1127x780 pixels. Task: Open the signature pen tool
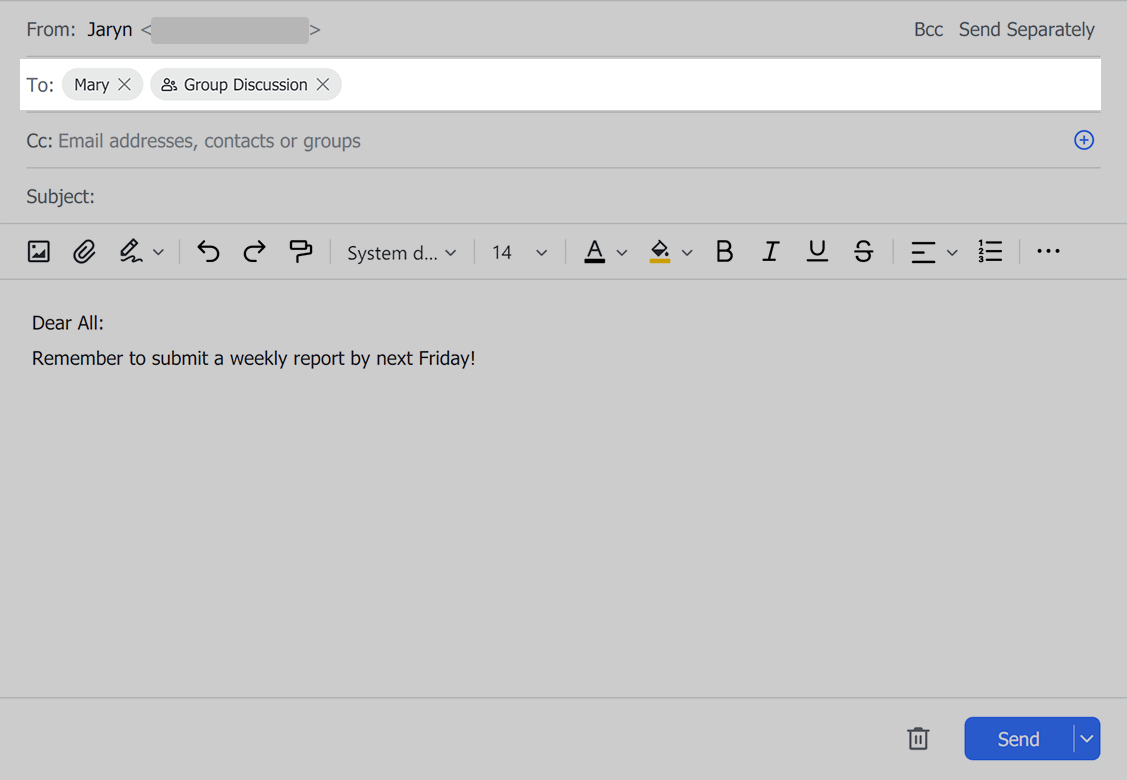(x=131, y=252)
